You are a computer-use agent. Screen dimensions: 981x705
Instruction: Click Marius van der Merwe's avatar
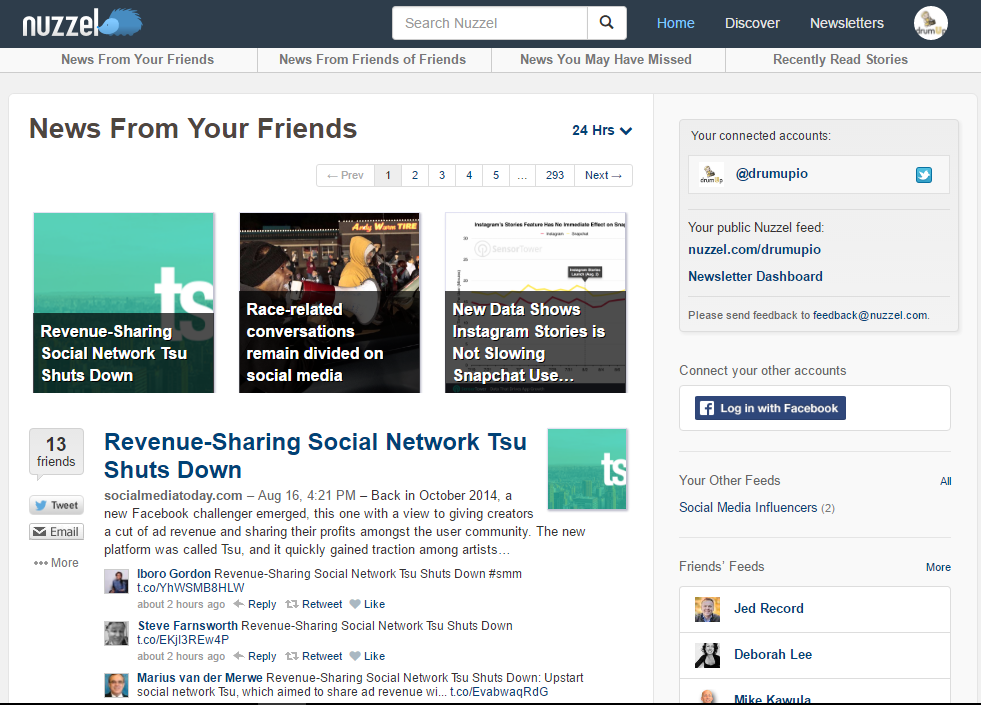click(x=116, y=685)
